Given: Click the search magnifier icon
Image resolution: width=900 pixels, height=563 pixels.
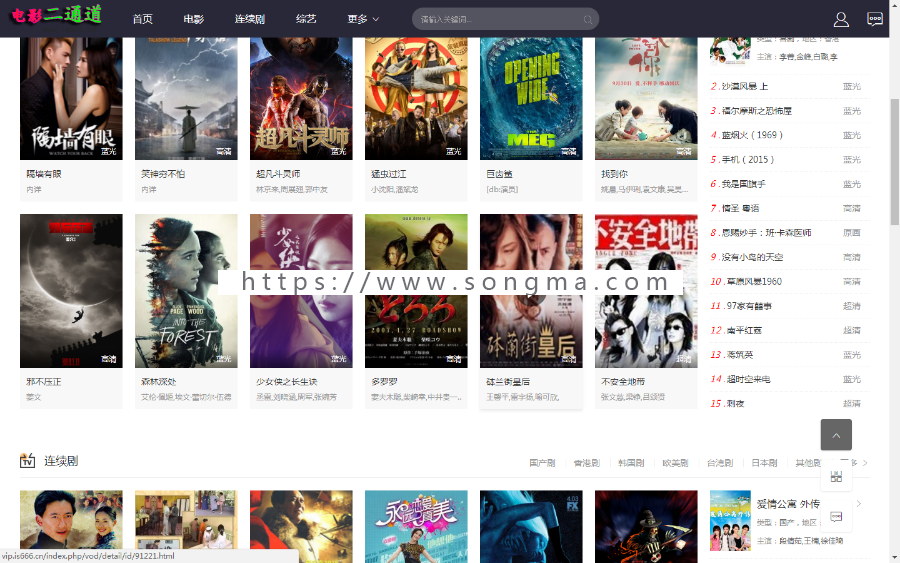Looking at the screenshot, I should pyautogui.click(x=588, y=20).
